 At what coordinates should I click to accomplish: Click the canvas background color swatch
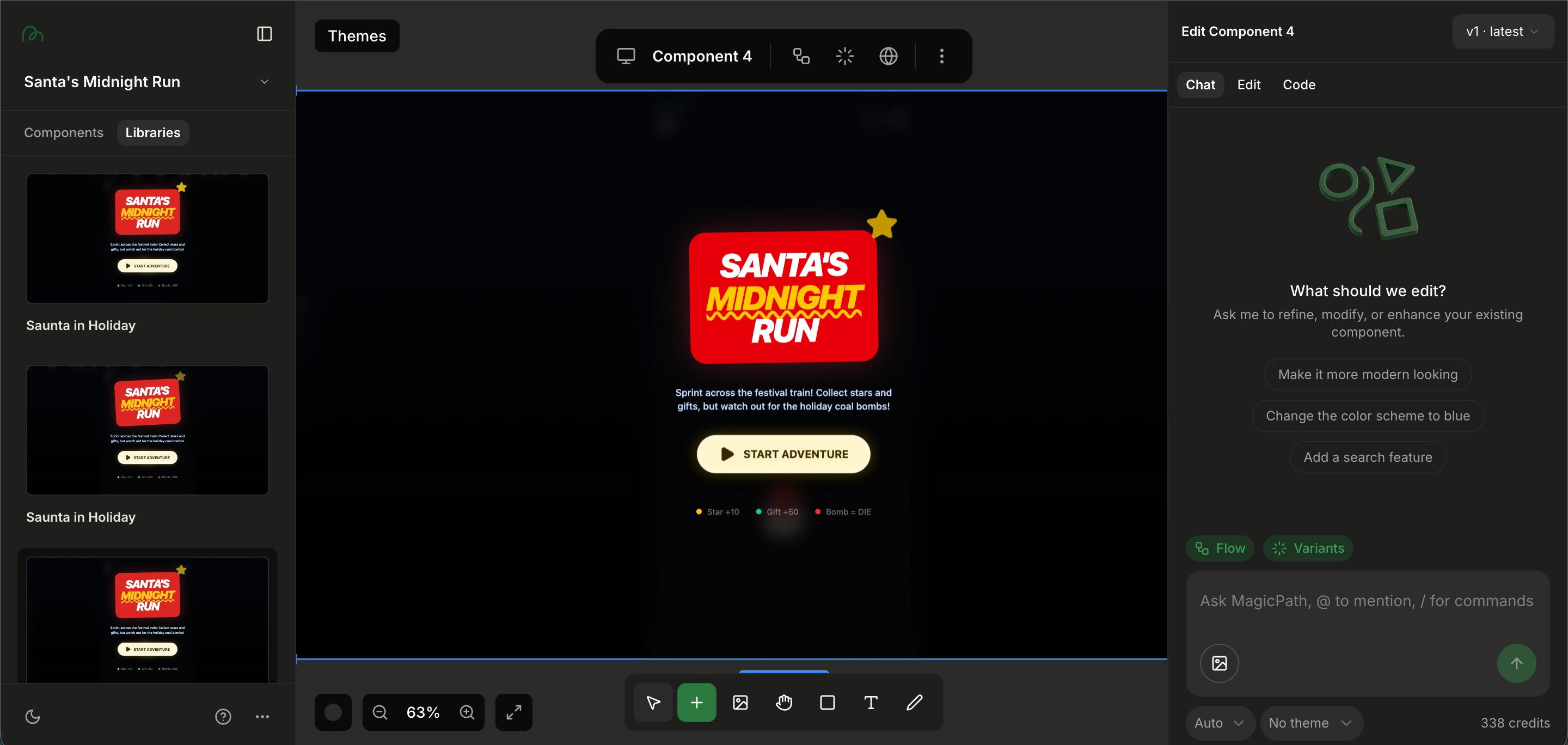pos(333,712)
